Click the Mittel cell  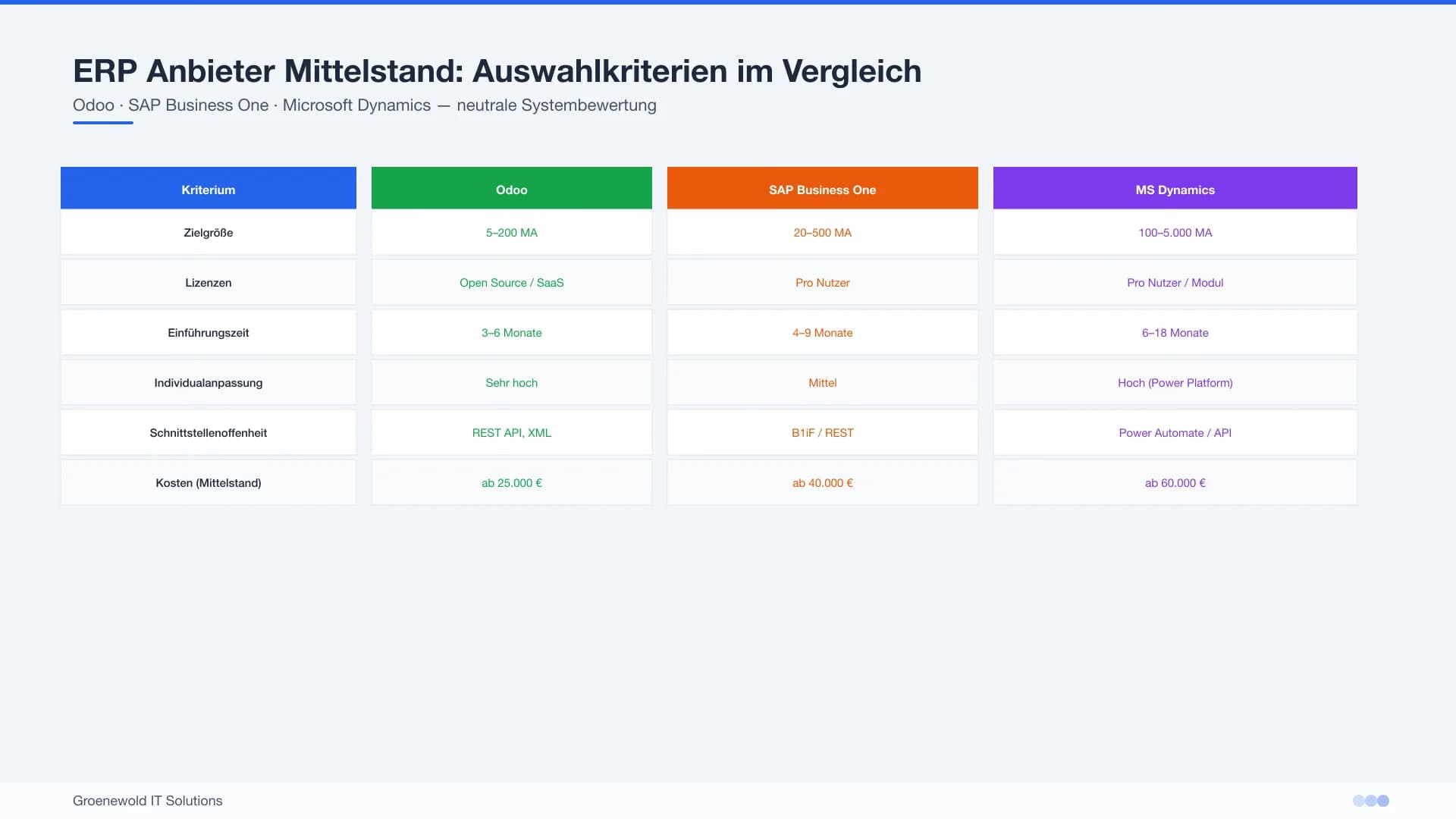coord(823,382)
